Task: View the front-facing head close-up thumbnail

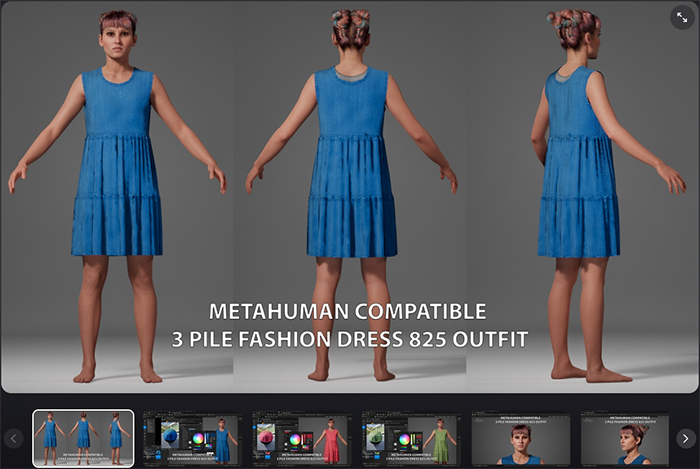Action: 520,438
